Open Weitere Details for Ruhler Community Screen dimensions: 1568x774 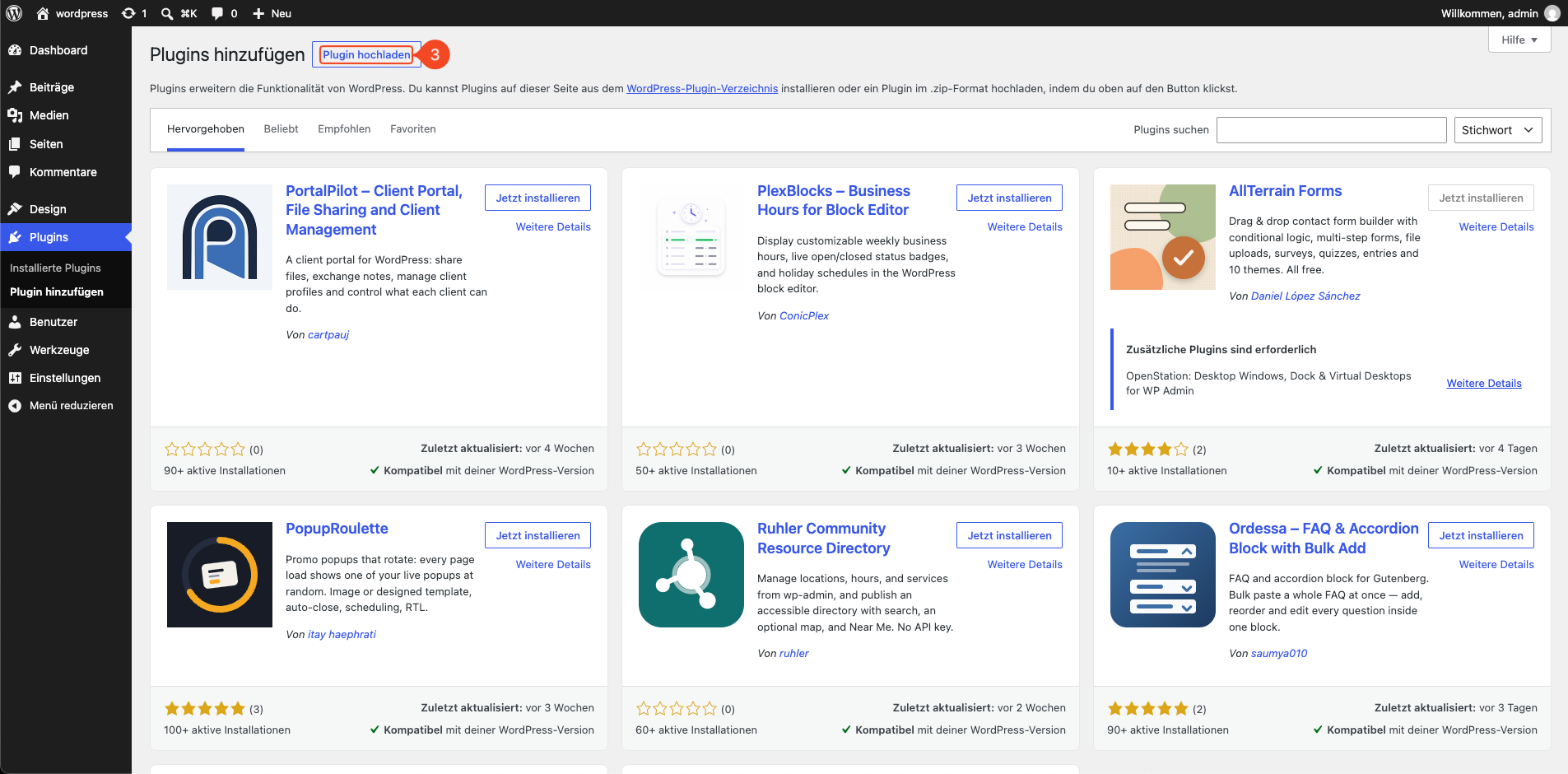(x=1025, y=565)
